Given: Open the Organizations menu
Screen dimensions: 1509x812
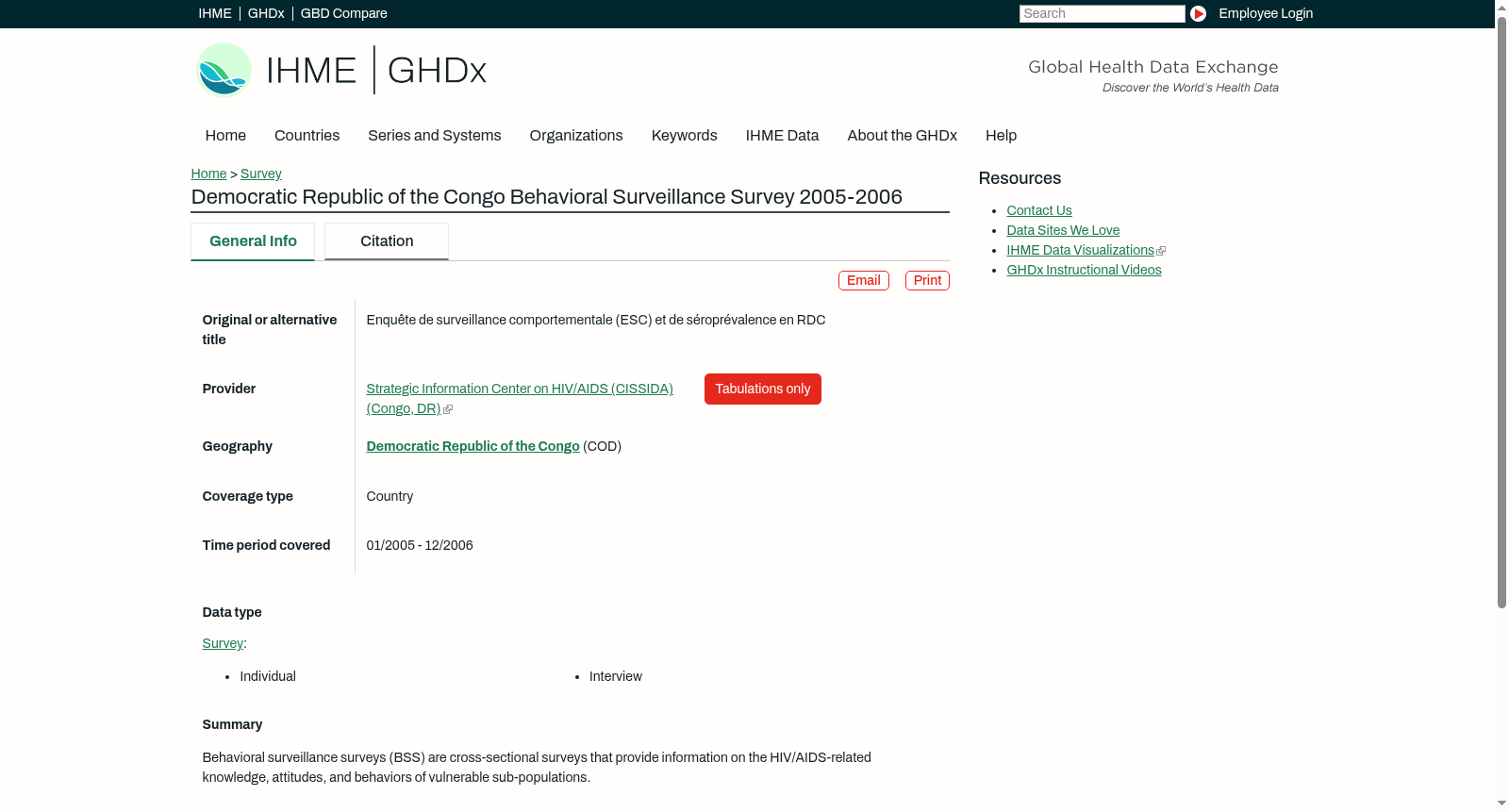Looking at the screenshot, I should pyautogui.click(x=576, y=136).
